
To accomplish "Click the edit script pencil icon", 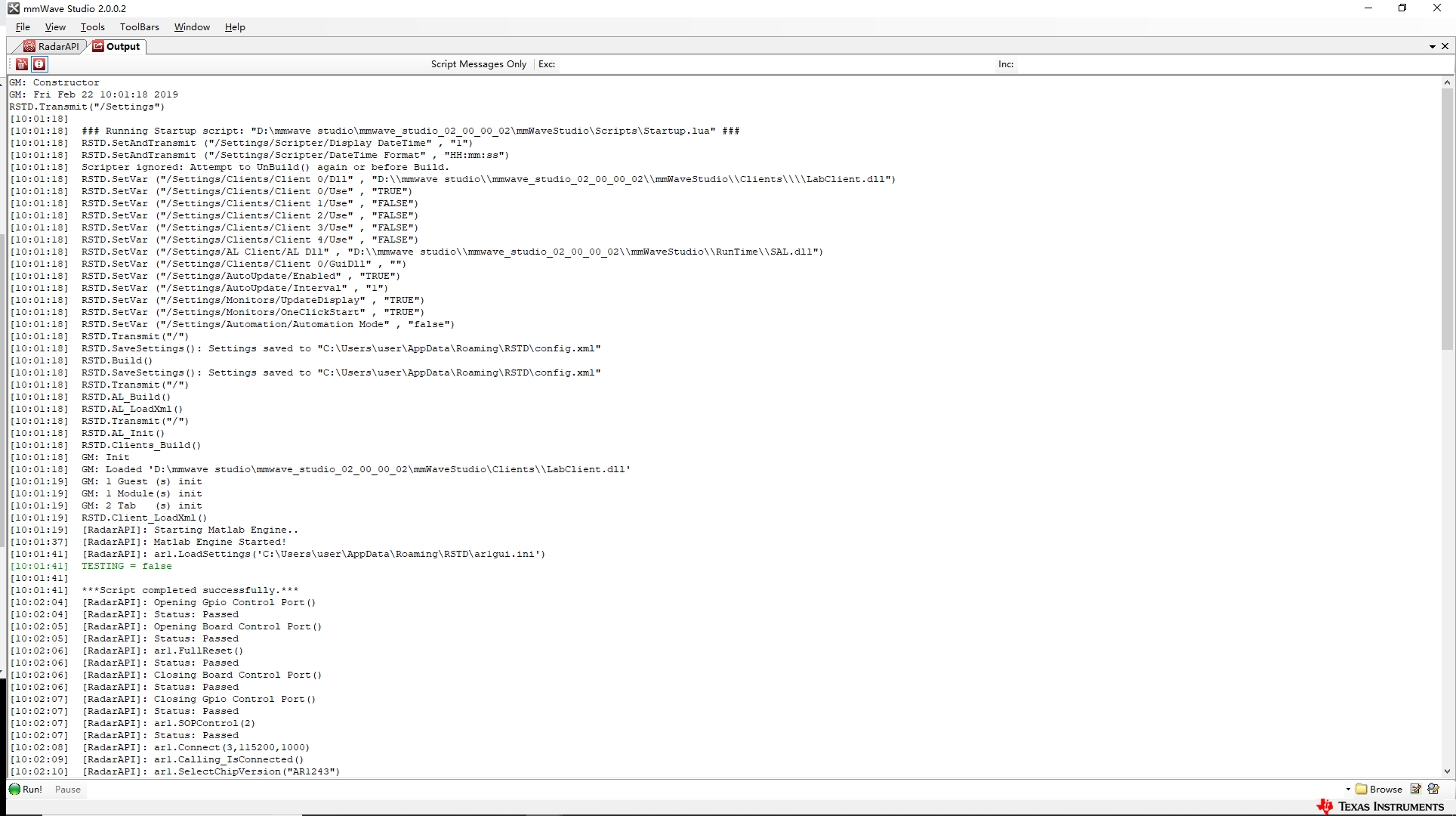I will tap(1416, 789).
